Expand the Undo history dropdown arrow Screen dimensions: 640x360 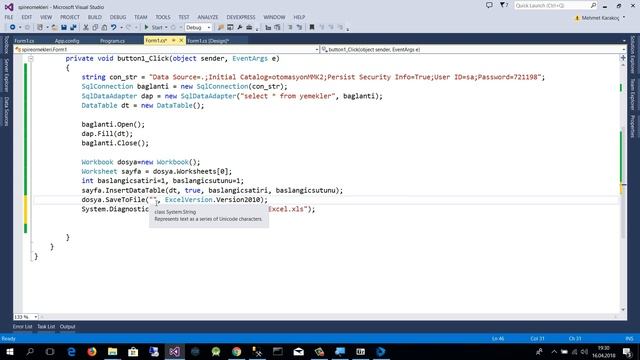coord(121,27)
